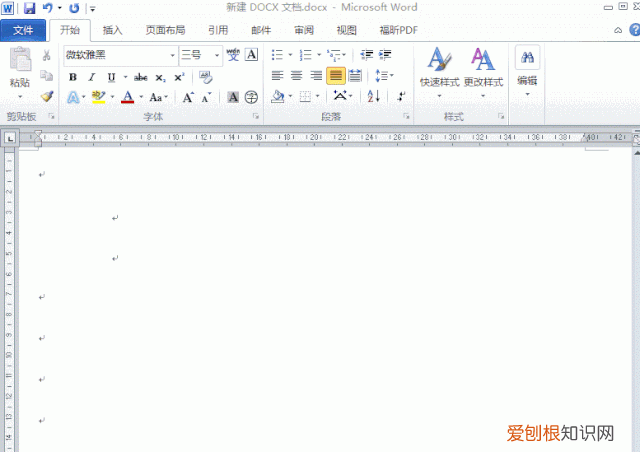Click the Decrease Indent icon
This screenshot has width=640, height=452.
tap(367, 55)
